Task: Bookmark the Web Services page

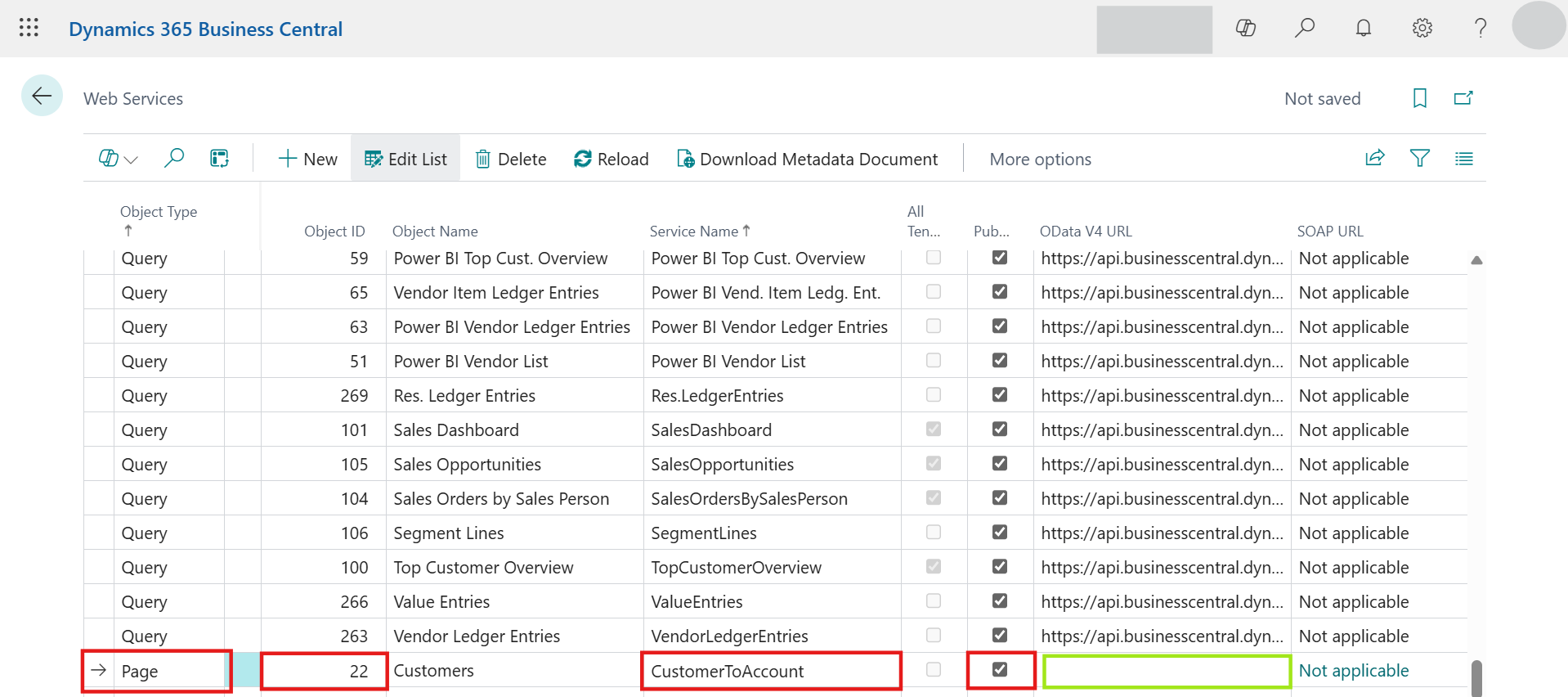Action: coord(1419,98)
